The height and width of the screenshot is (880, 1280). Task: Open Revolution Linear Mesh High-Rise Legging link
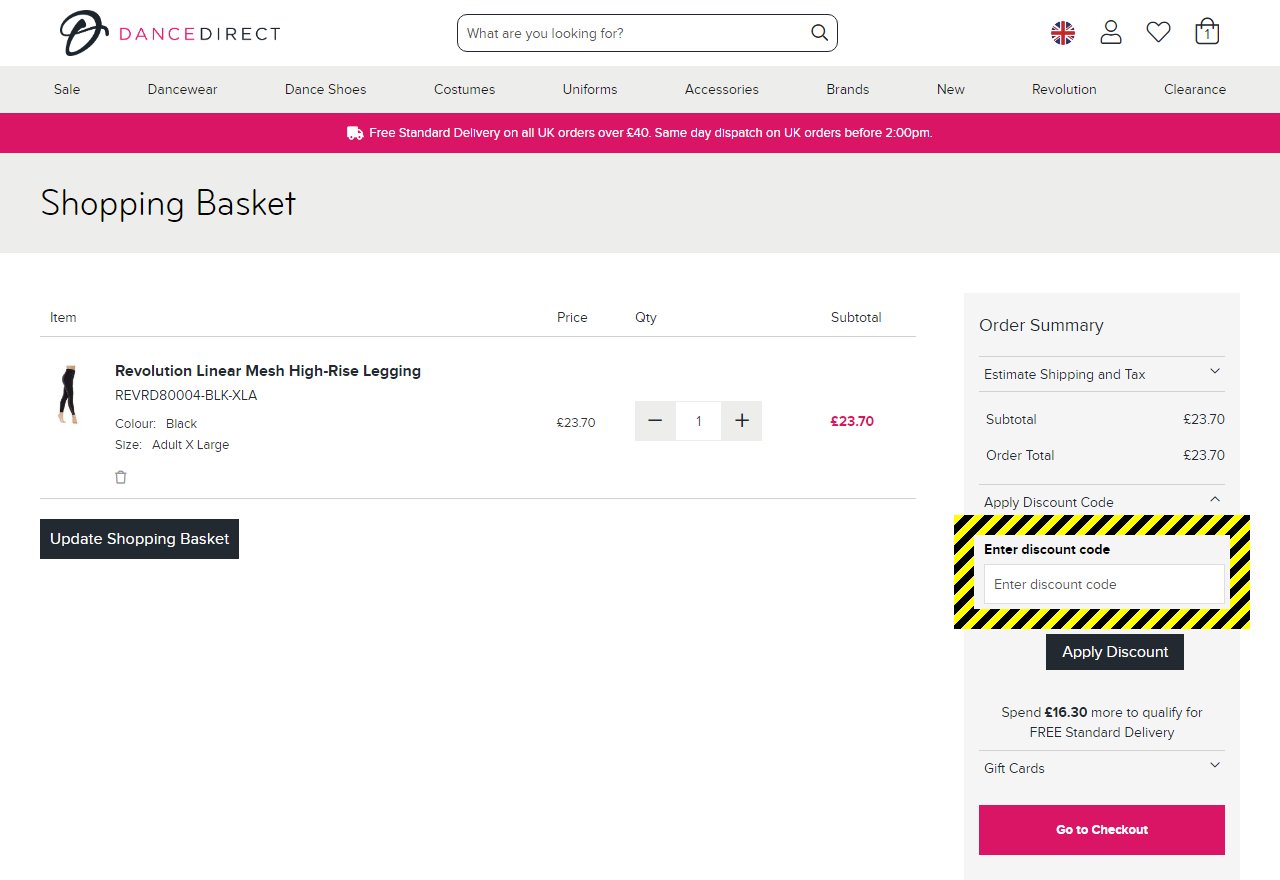pyautogui.click(x=268, y=371)
